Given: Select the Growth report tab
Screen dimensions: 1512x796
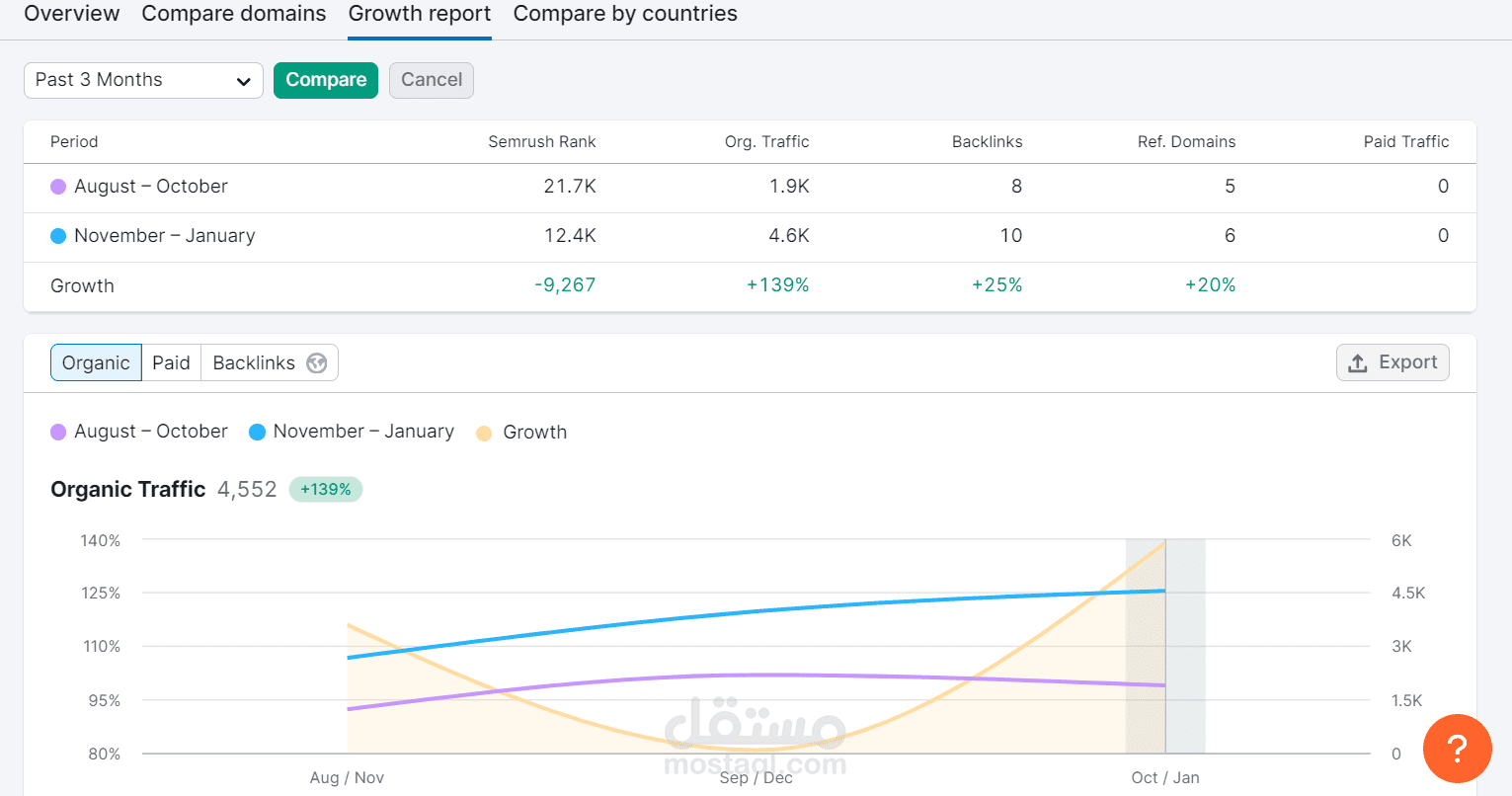Looking at the screenshot, I should coord(420,14).
